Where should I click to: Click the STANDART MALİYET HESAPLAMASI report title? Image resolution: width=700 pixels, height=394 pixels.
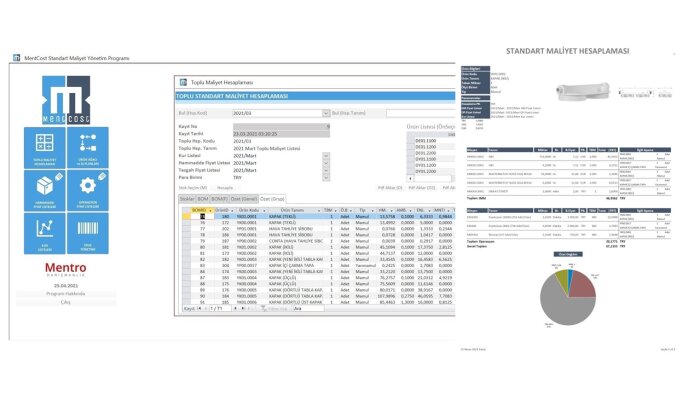point(567,51)
